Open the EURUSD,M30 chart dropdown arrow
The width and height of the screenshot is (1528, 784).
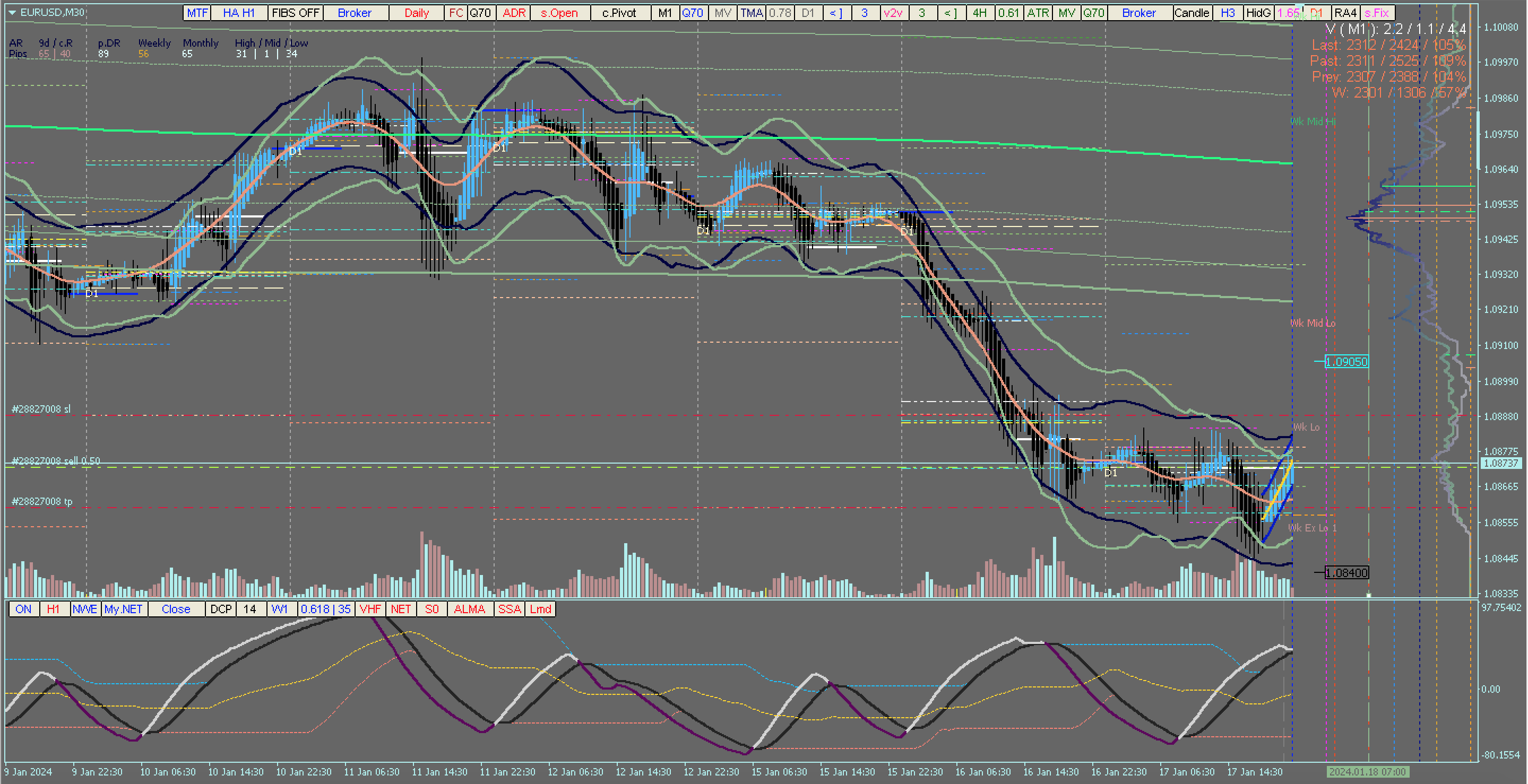pos(11,12)
